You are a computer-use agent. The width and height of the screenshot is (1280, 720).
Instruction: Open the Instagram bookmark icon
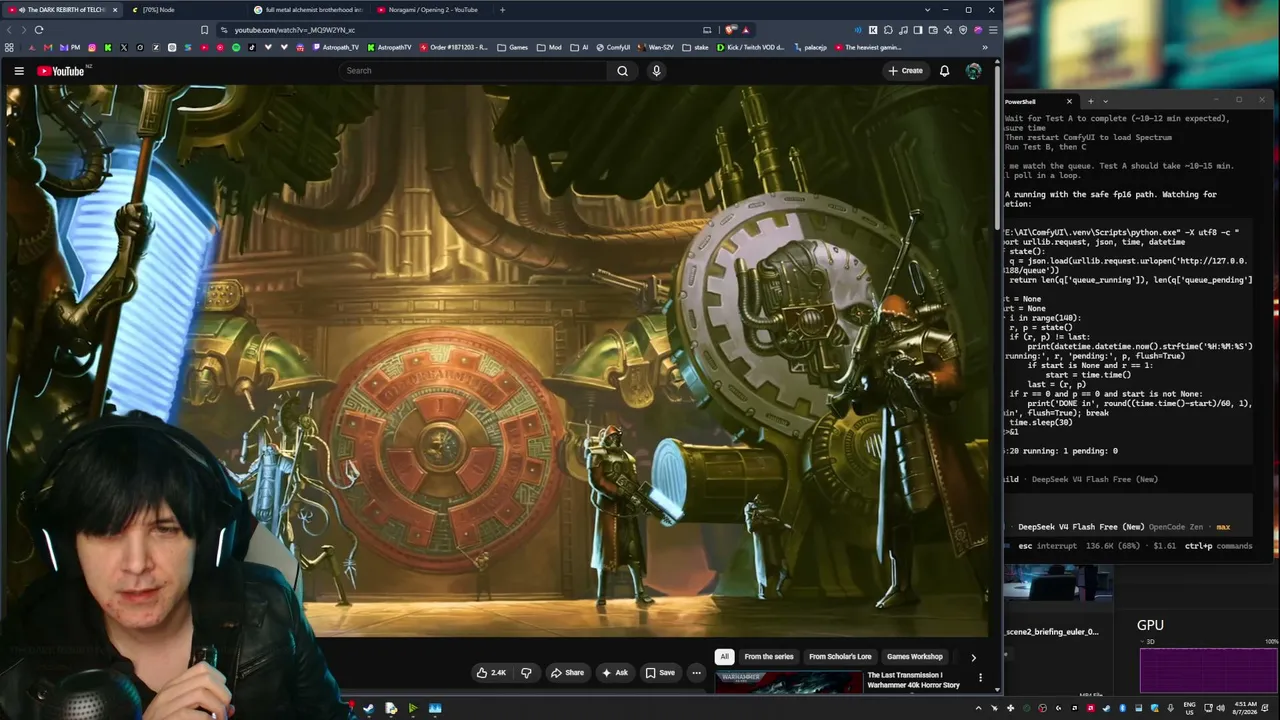click(92, 47)
